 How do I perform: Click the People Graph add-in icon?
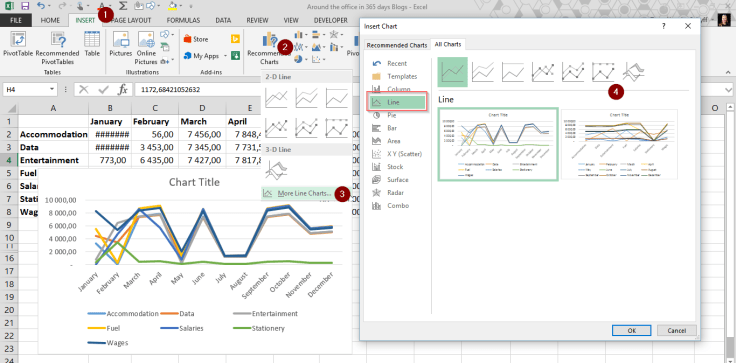(235, 55)
